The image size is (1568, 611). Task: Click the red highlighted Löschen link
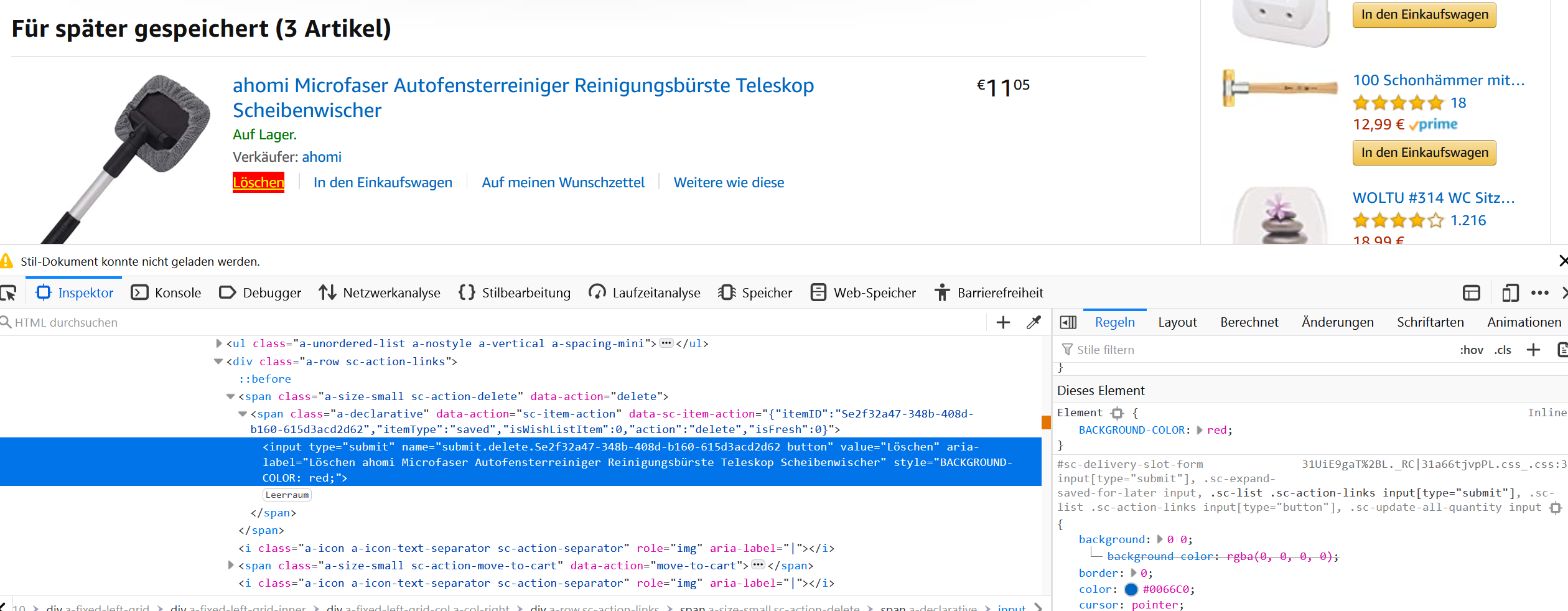tap(258, 182)
